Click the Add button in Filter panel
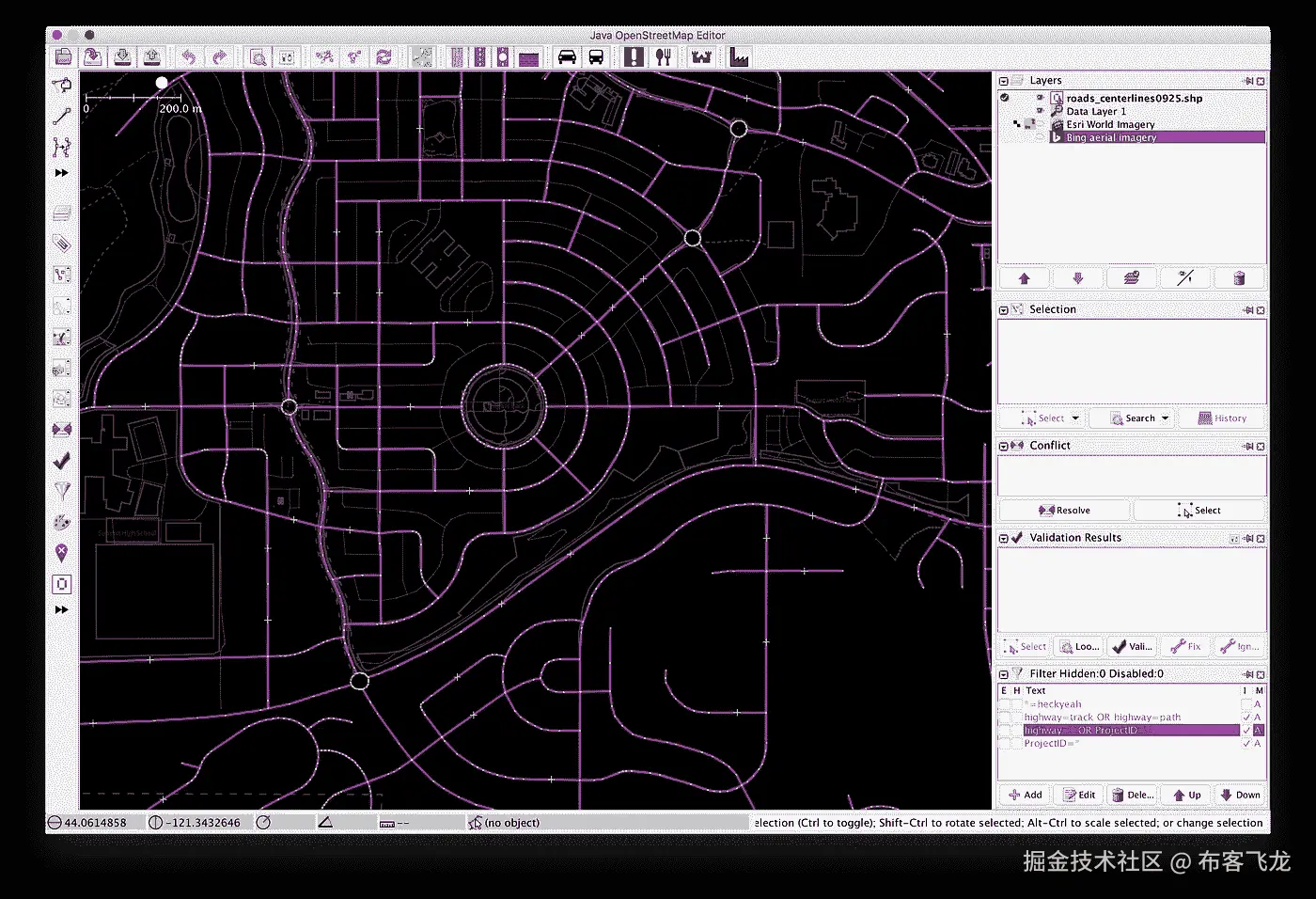Image resolution: width=1316 pixels, height=899 pixels. pos(1025,796)
